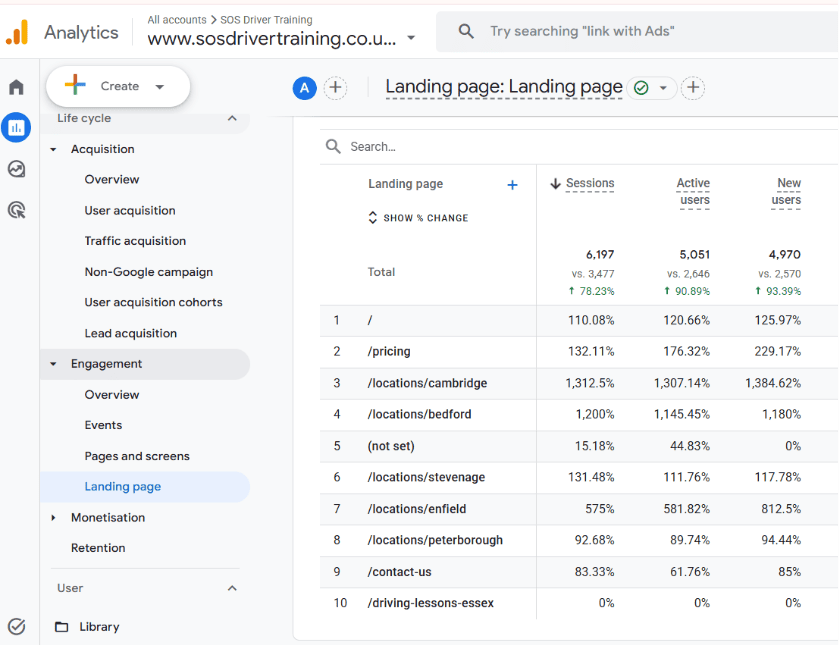Click the sort arrow next to Sessions
This screenshot has height=645, width=840.
point(555,184)
